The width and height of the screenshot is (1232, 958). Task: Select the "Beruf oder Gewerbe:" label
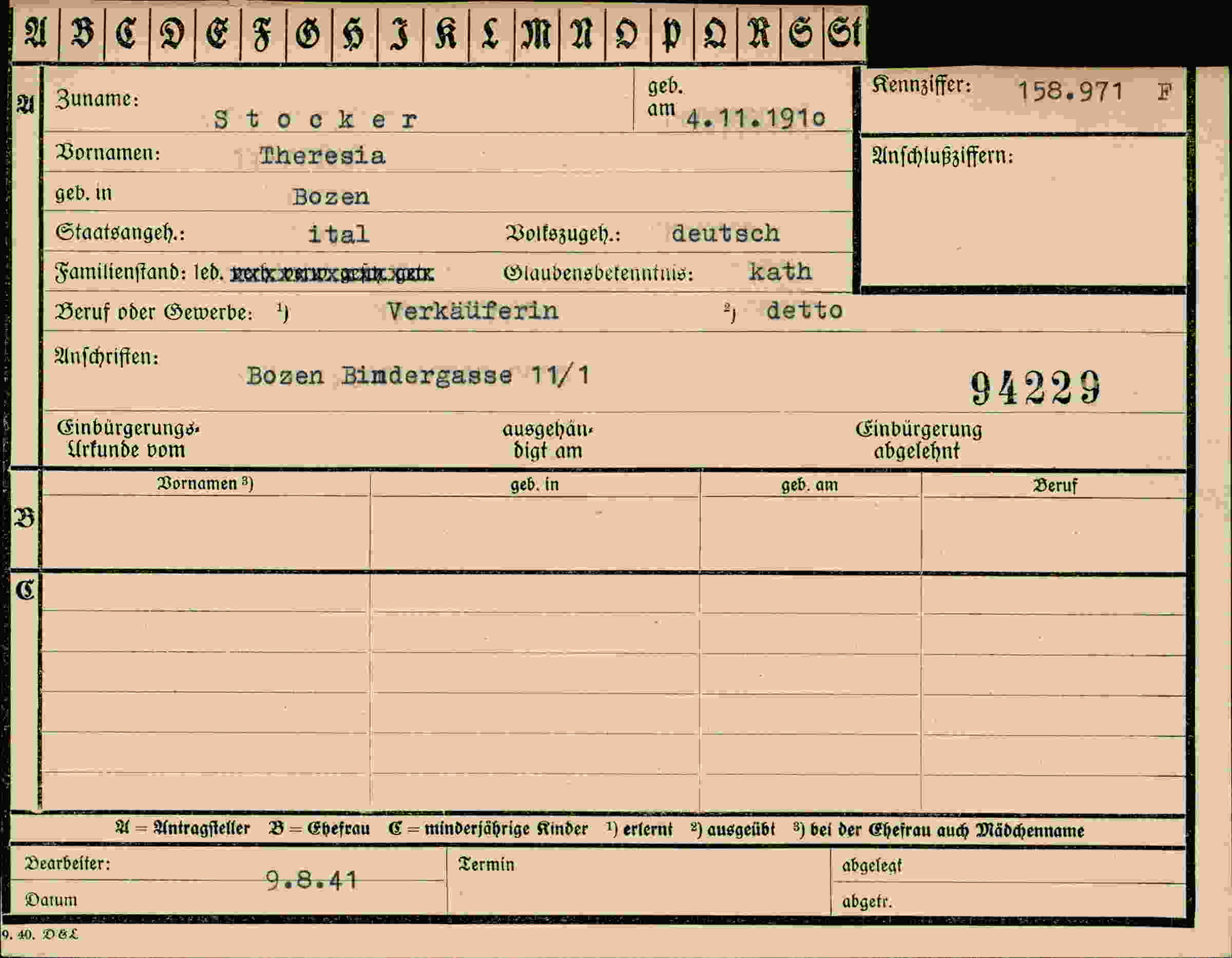154,312
